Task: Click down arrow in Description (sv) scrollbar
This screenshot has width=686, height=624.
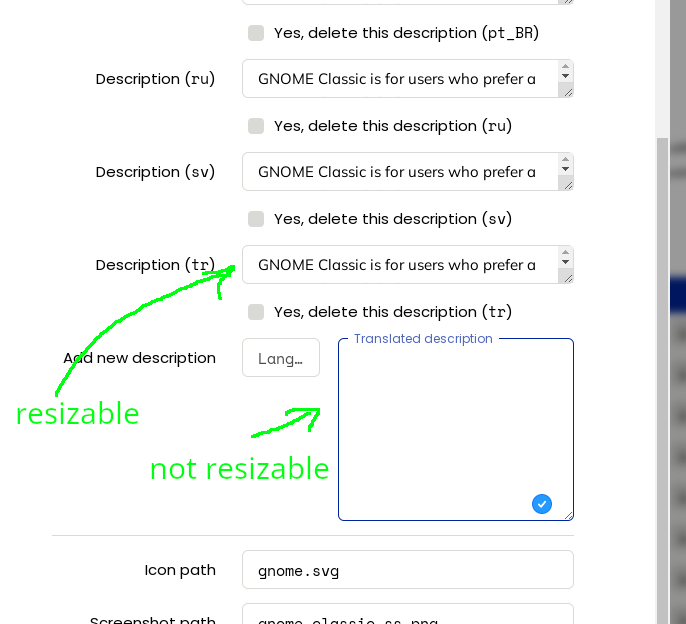Action: (565, 169)
